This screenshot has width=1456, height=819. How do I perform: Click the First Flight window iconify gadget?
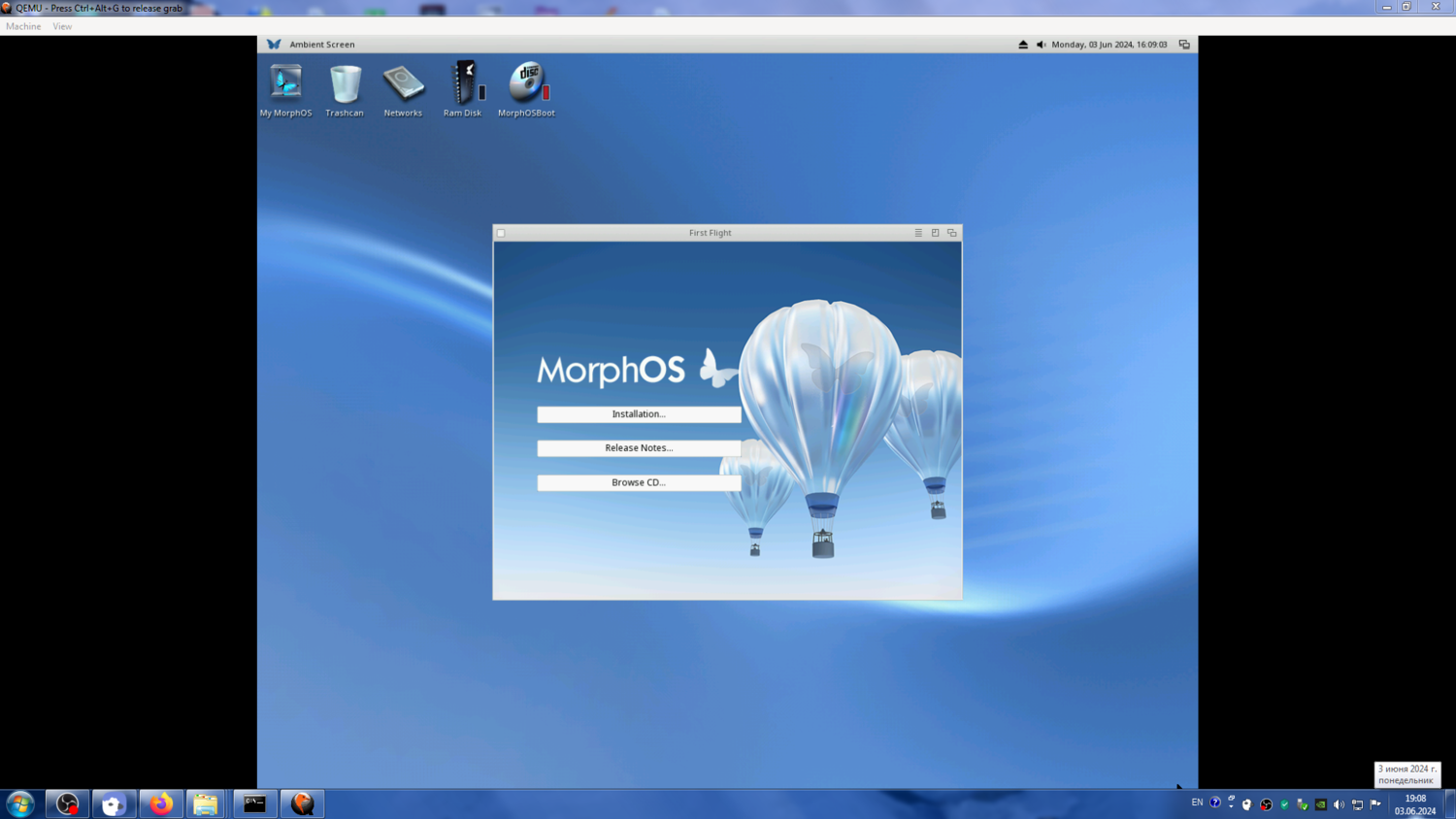click(x=918, y=233)
